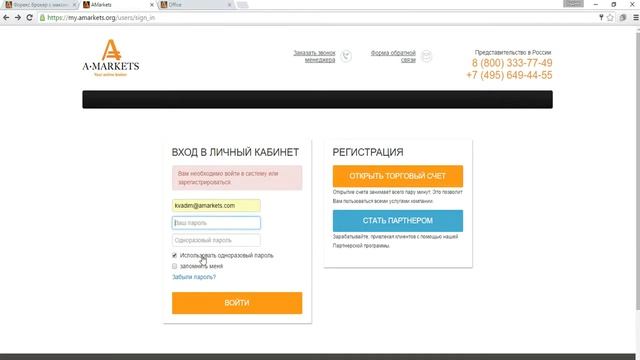Check the remember me checkbox
The image size is (640, 360).
(174, 266)
